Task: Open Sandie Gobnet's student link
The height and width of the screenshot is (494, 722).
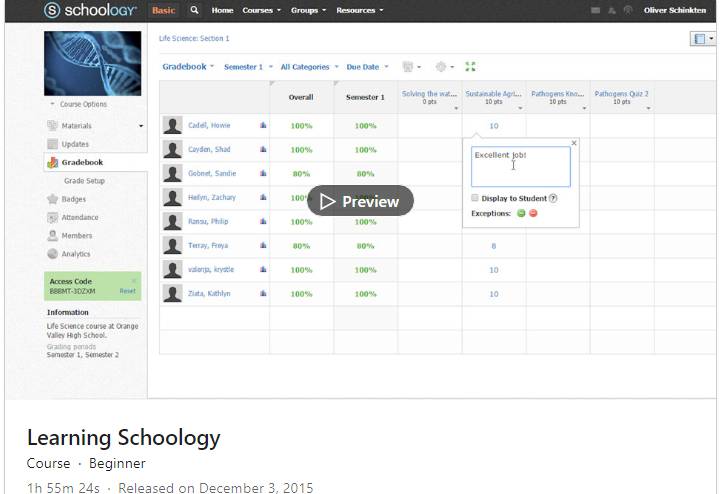Action: click(x=212, y=173)
